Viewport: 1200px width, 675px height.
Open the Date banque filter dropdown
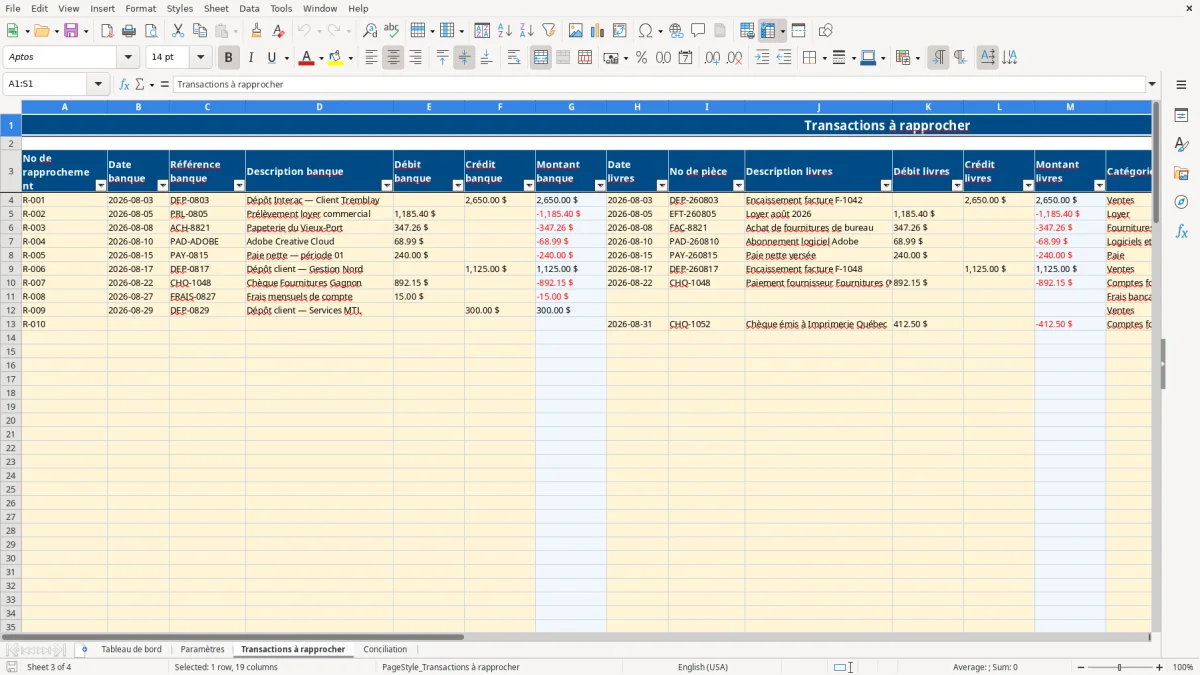click(162, 185)
